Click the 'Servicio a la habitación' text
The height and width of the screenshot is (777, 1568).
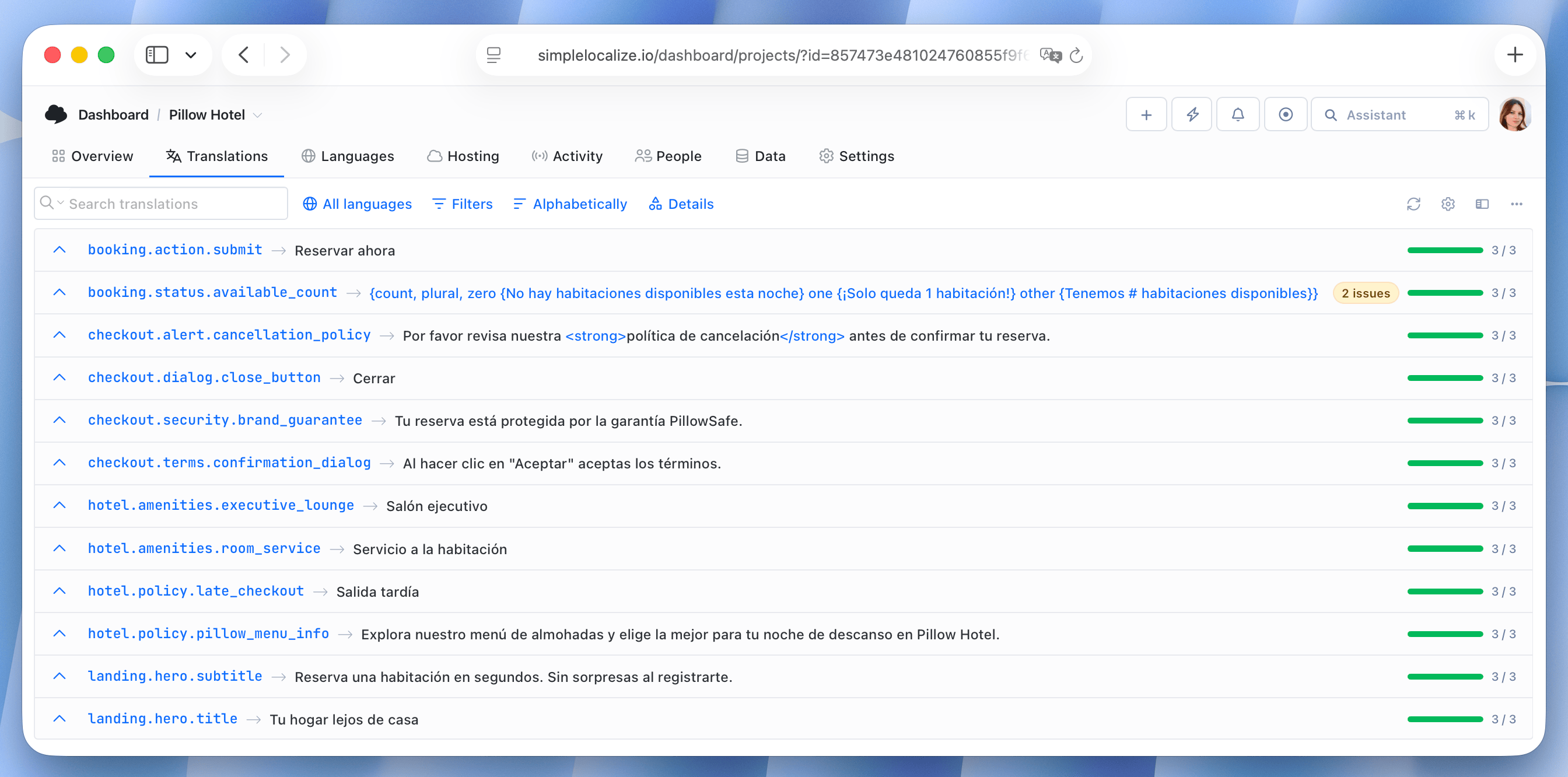tap(430, 549)
